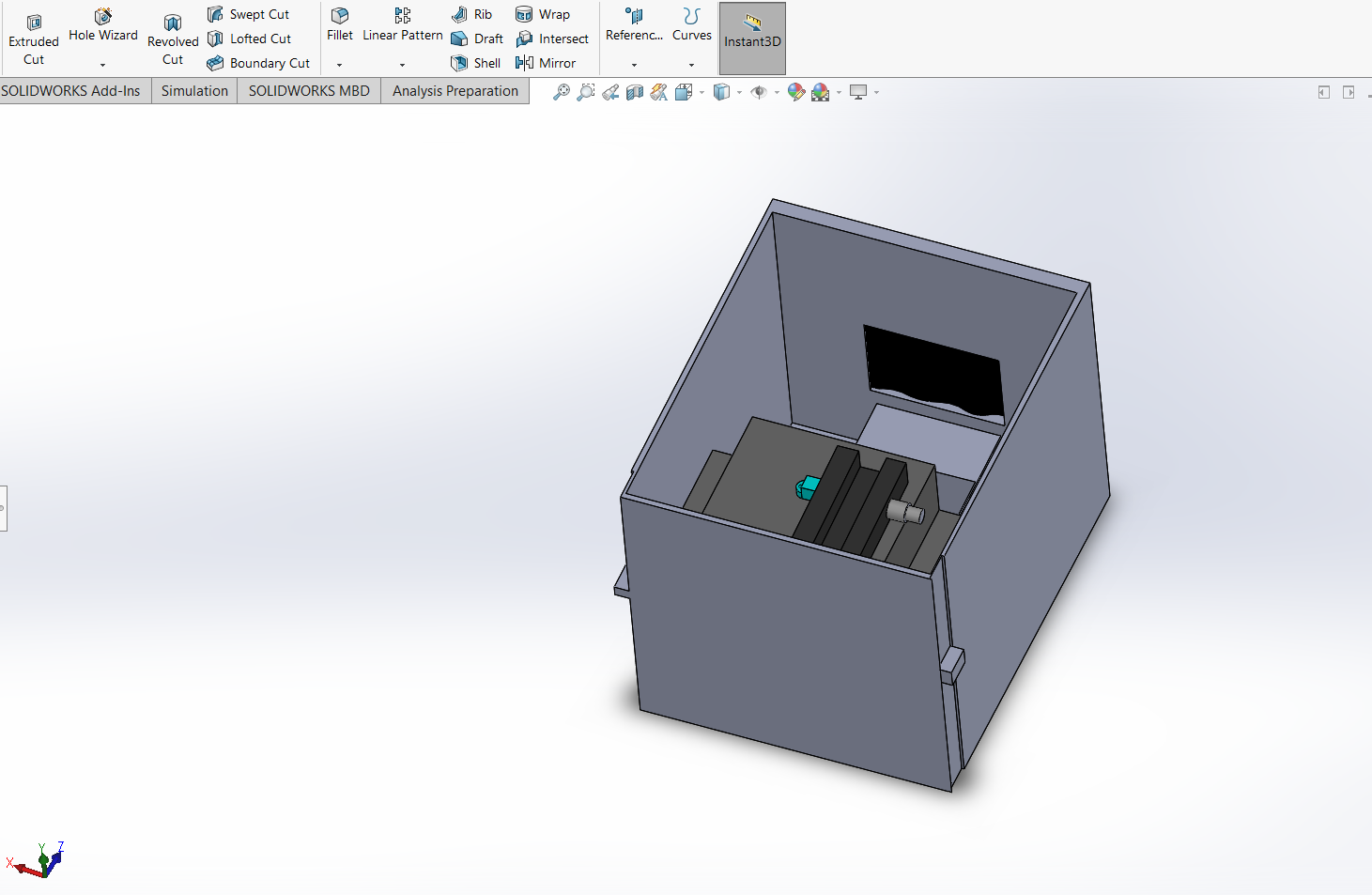1372x895 pixels.
Task: Open the Shell feature tool
Action: pyautogui.click(x=476, y=63)
